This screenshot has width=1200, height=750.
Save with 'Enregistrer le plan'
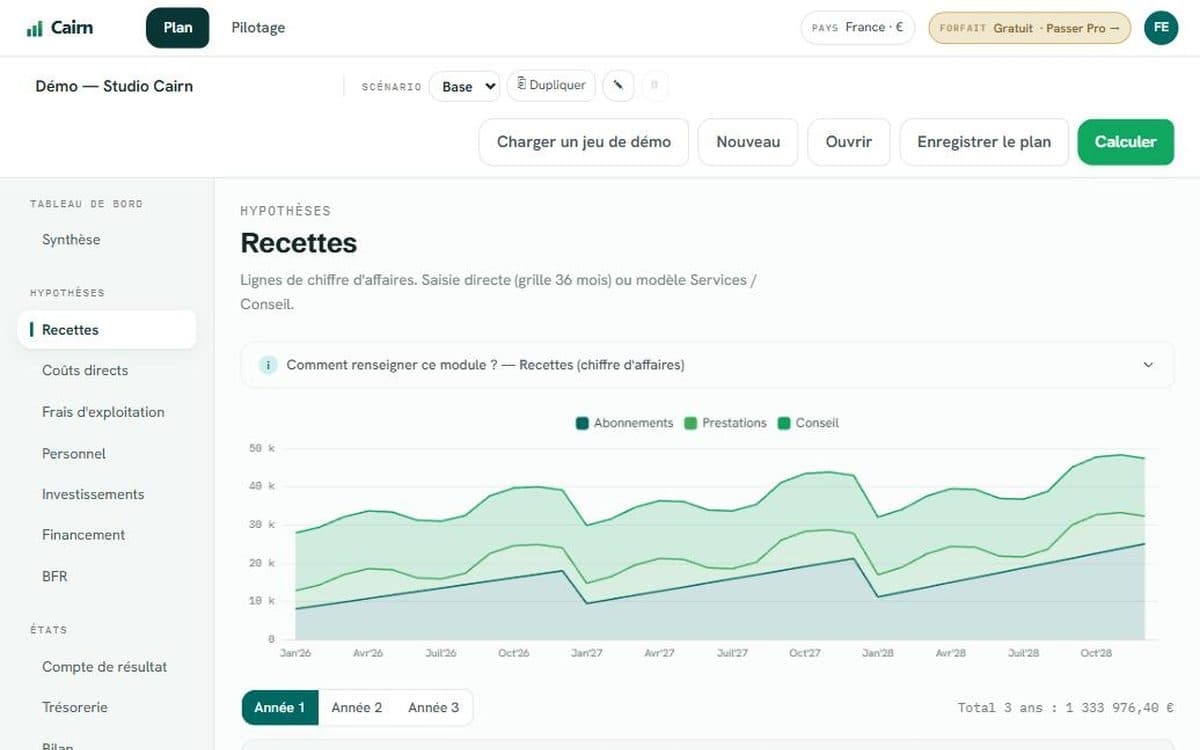(984, 142)
